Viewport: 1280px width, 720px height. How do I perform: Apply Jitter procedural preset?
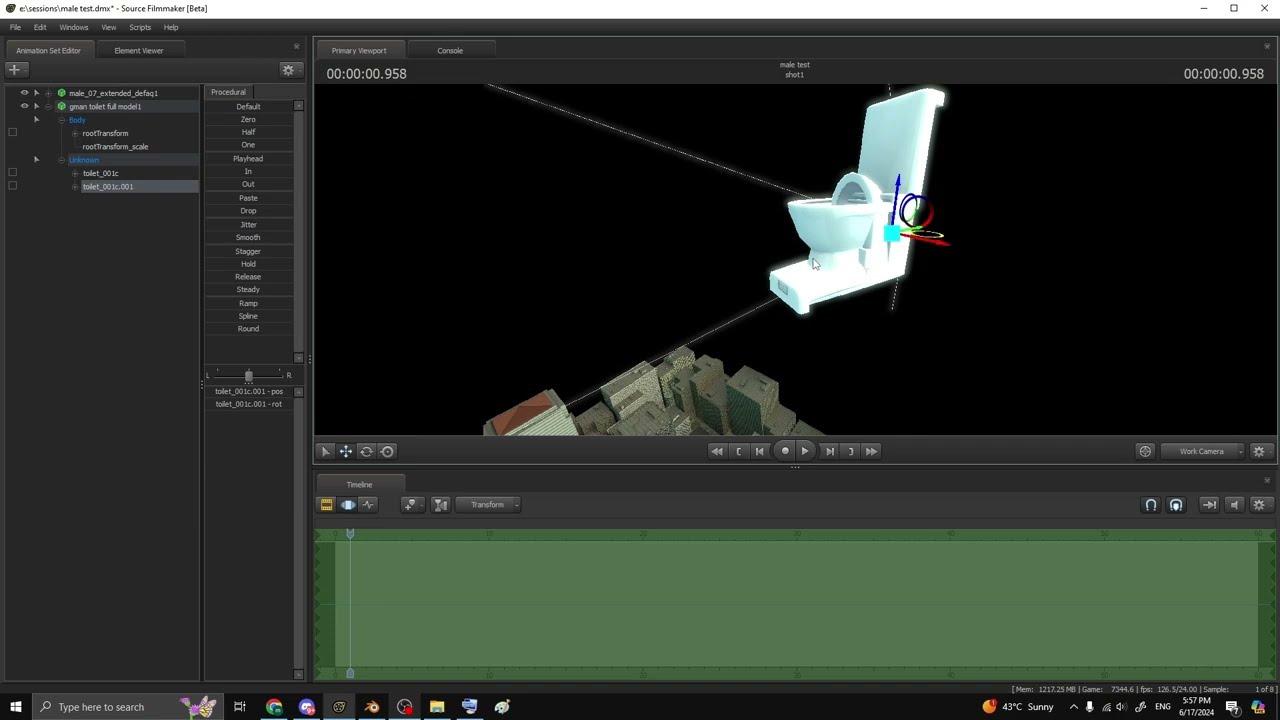point(248,225)
